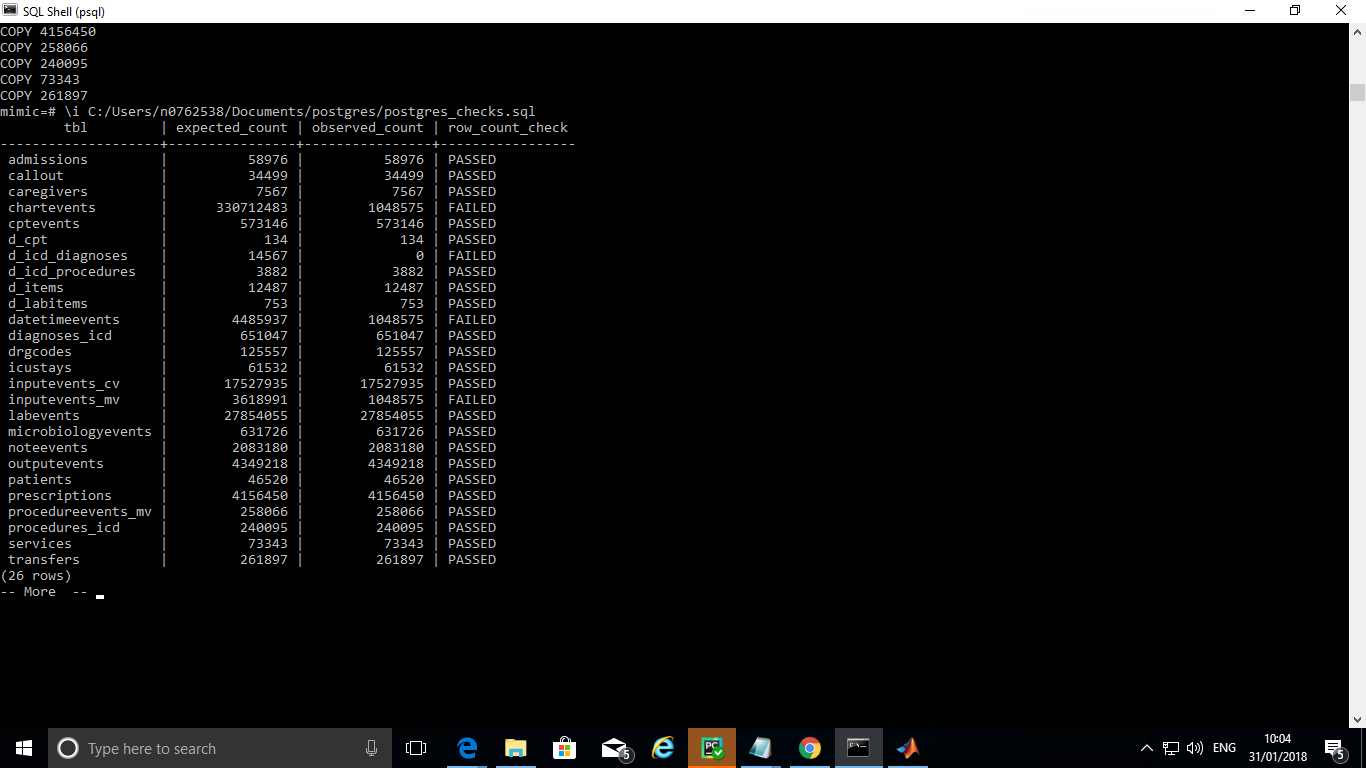
Task: Open the Microsoft Store
Action: coord(564,747)
